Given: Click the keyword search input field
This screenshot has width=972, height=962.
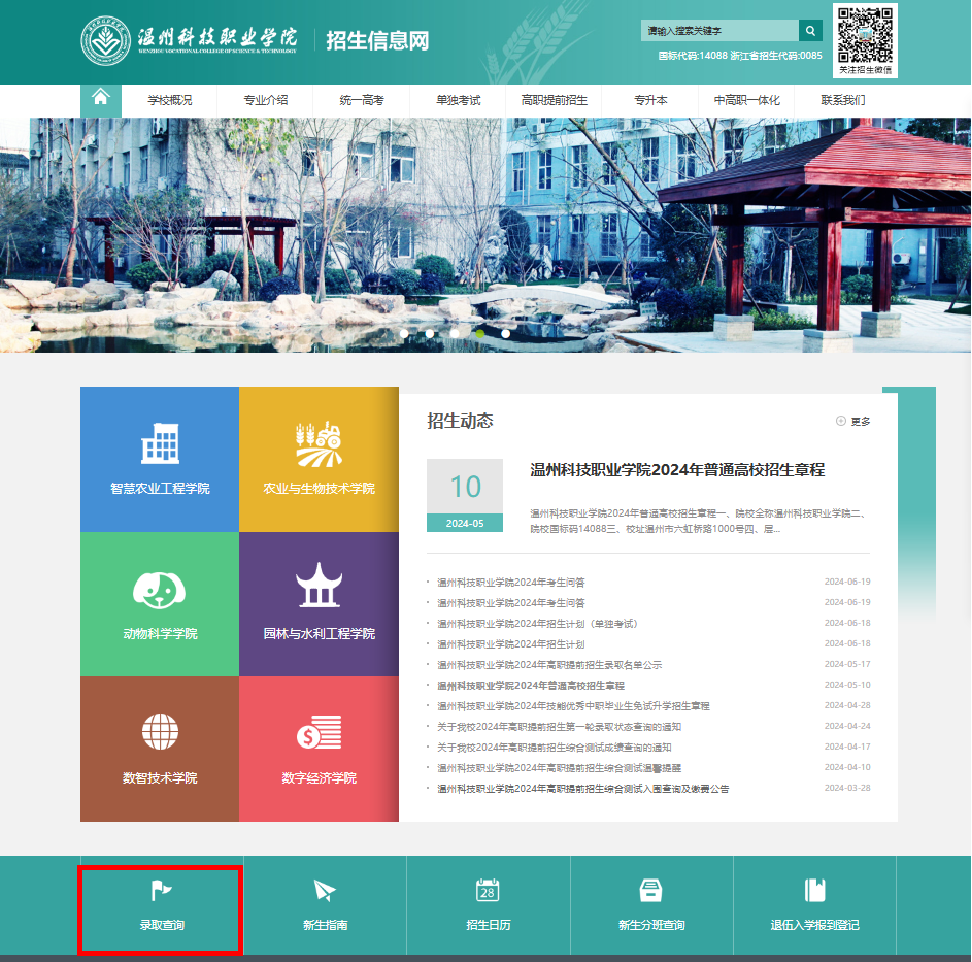Looking at the screenshot, I should (718, 31).
